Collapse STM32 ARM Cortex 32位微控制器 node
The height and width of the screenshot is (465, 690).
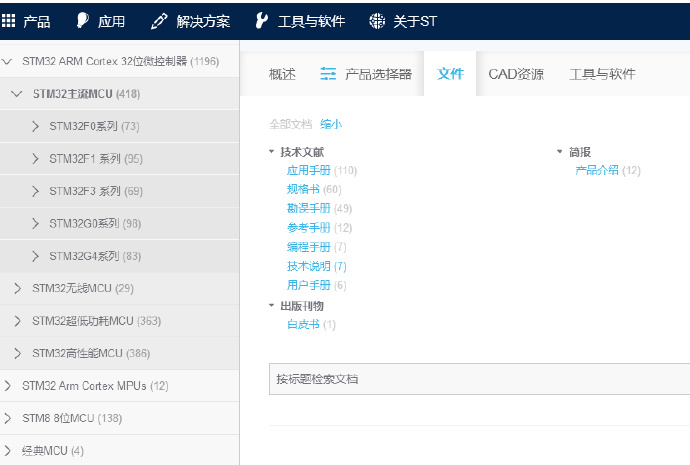[x=7, y=62]
